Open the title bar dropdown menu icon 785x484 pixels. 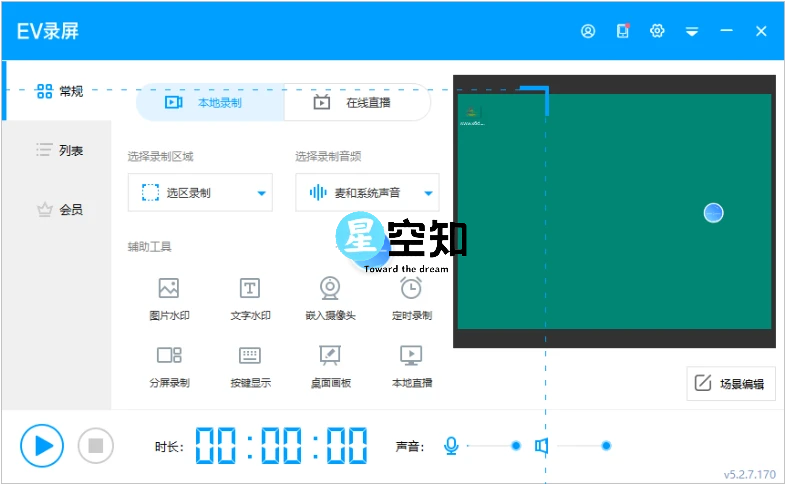click(692, 32)
